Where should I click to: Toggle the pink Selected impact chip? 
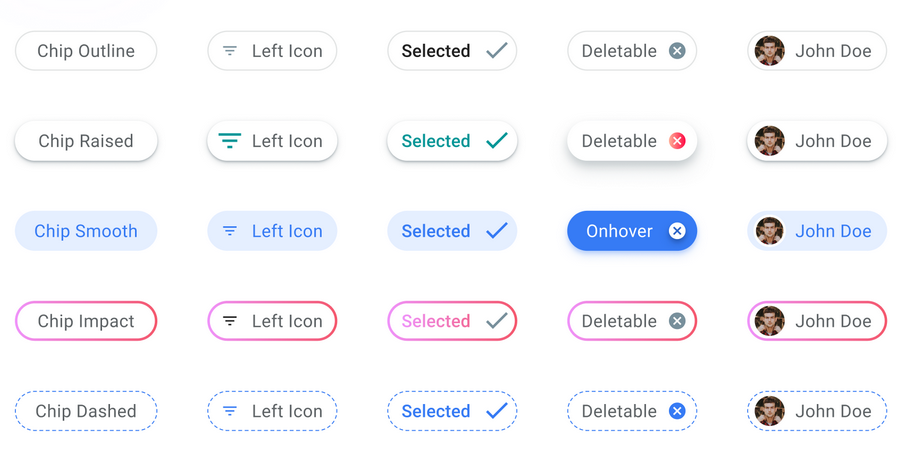pyautogui.click(x=452, y=321)
